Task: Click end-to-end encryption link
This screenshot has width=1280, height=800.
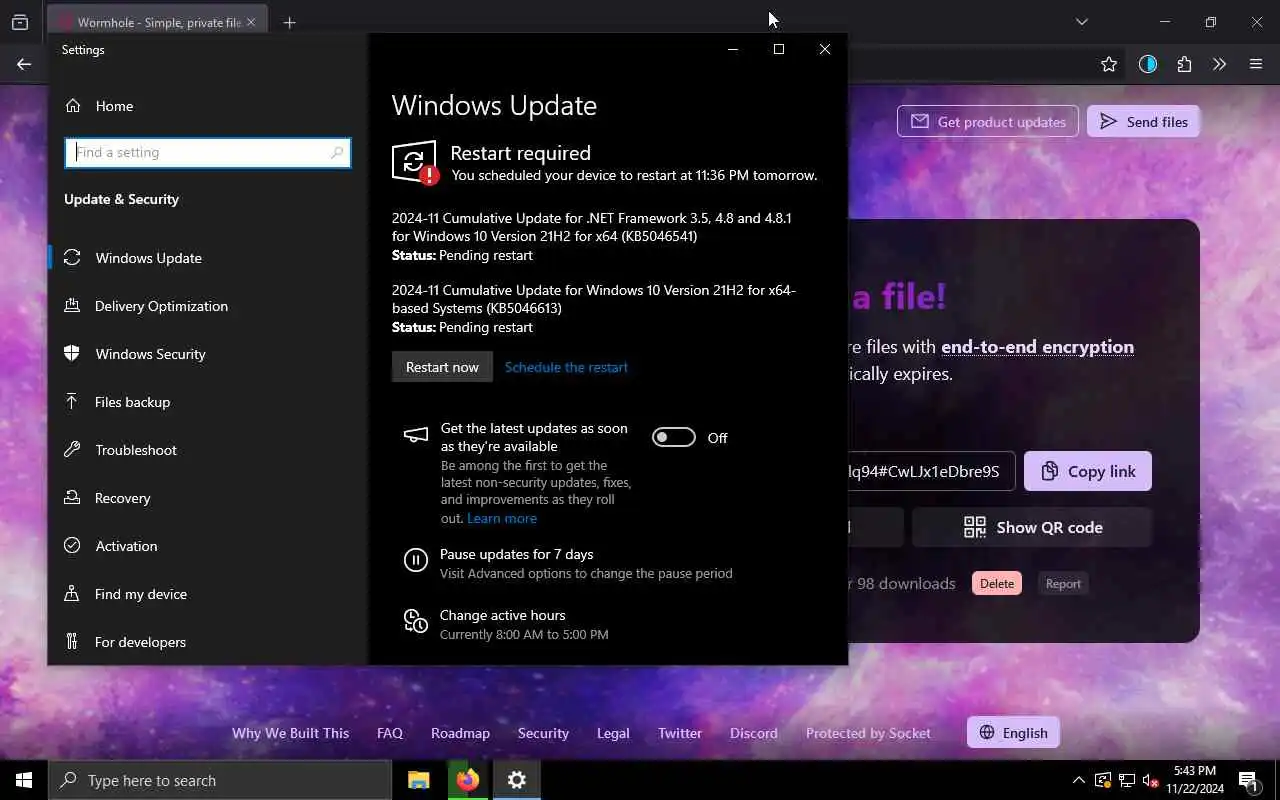Action: [x=1037, y=347]
